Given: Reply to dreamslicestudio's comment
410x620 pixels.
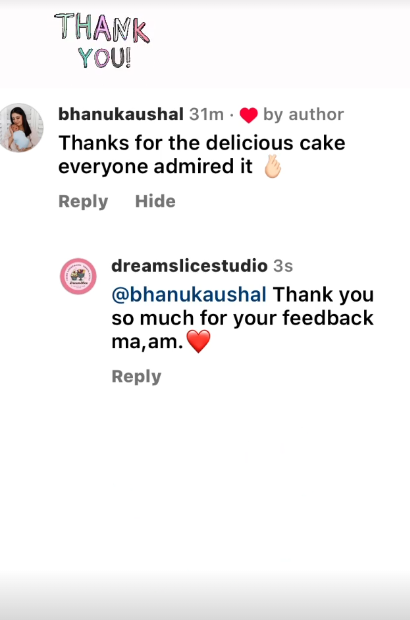Looking at the screenshot, I should 136,376.
